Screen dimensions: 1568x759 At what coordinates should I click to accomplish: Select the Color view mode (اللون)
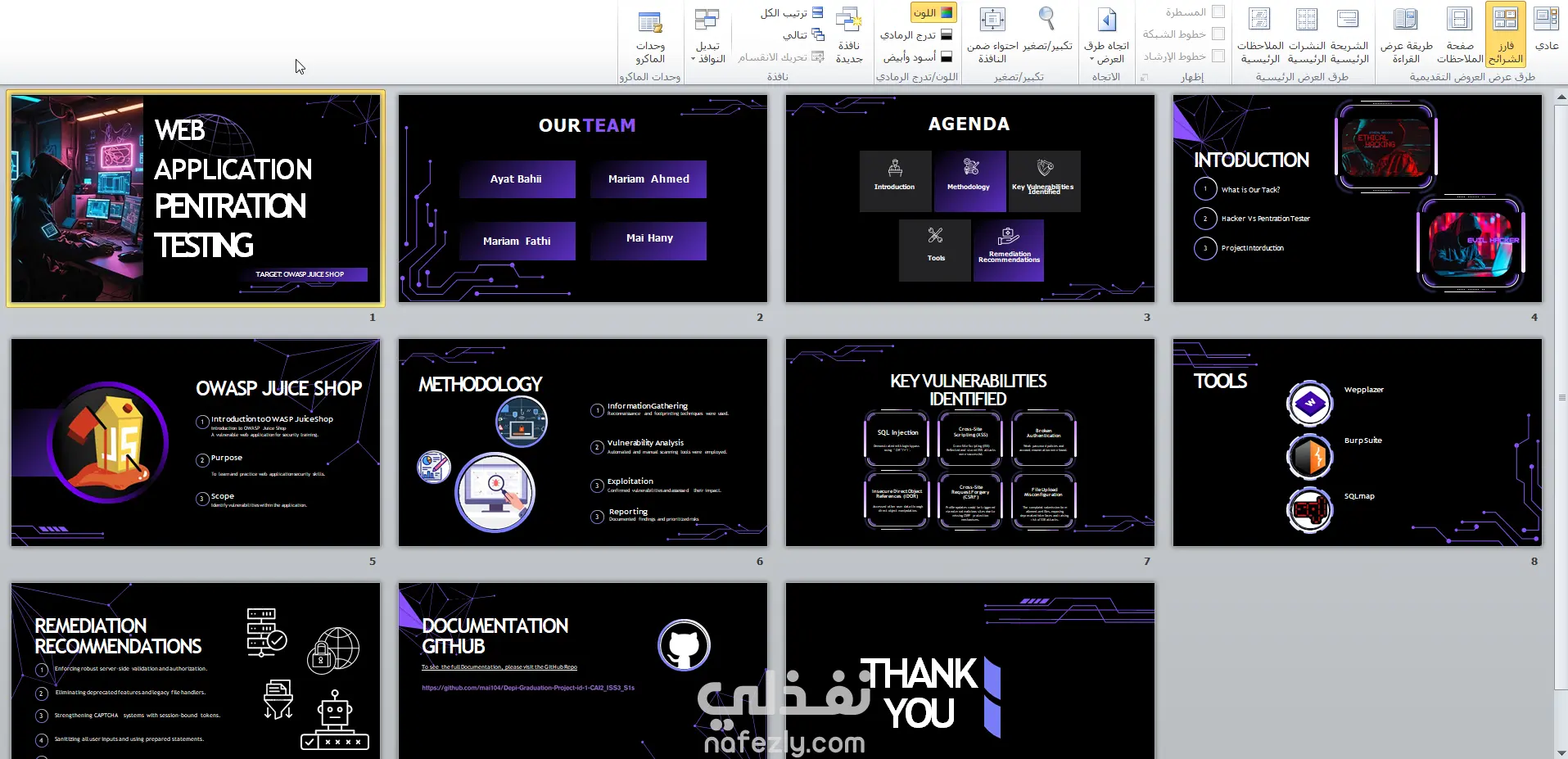click(x=933, y=12)
